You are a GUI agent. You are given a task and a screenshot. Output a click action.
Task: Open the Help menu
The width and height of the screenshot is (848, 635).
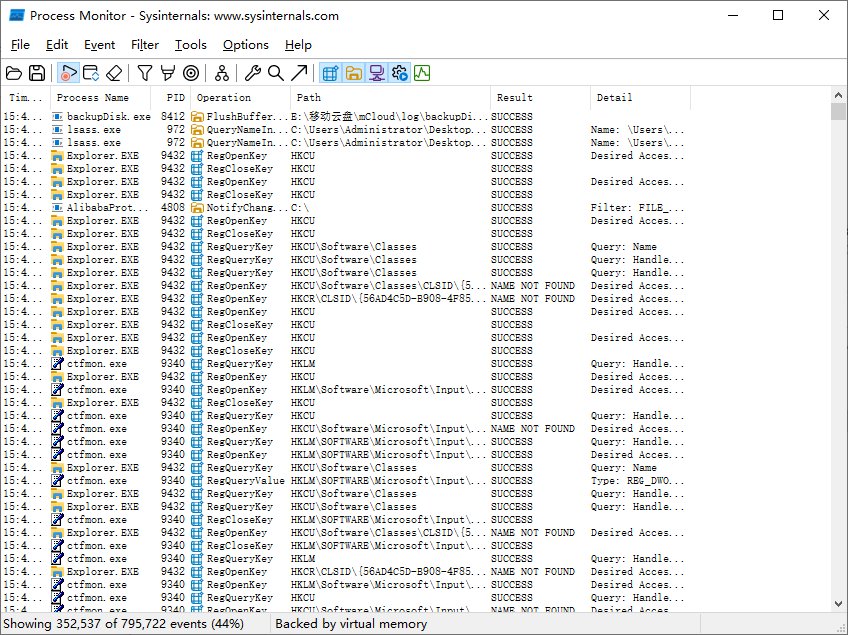pos(298,45)
